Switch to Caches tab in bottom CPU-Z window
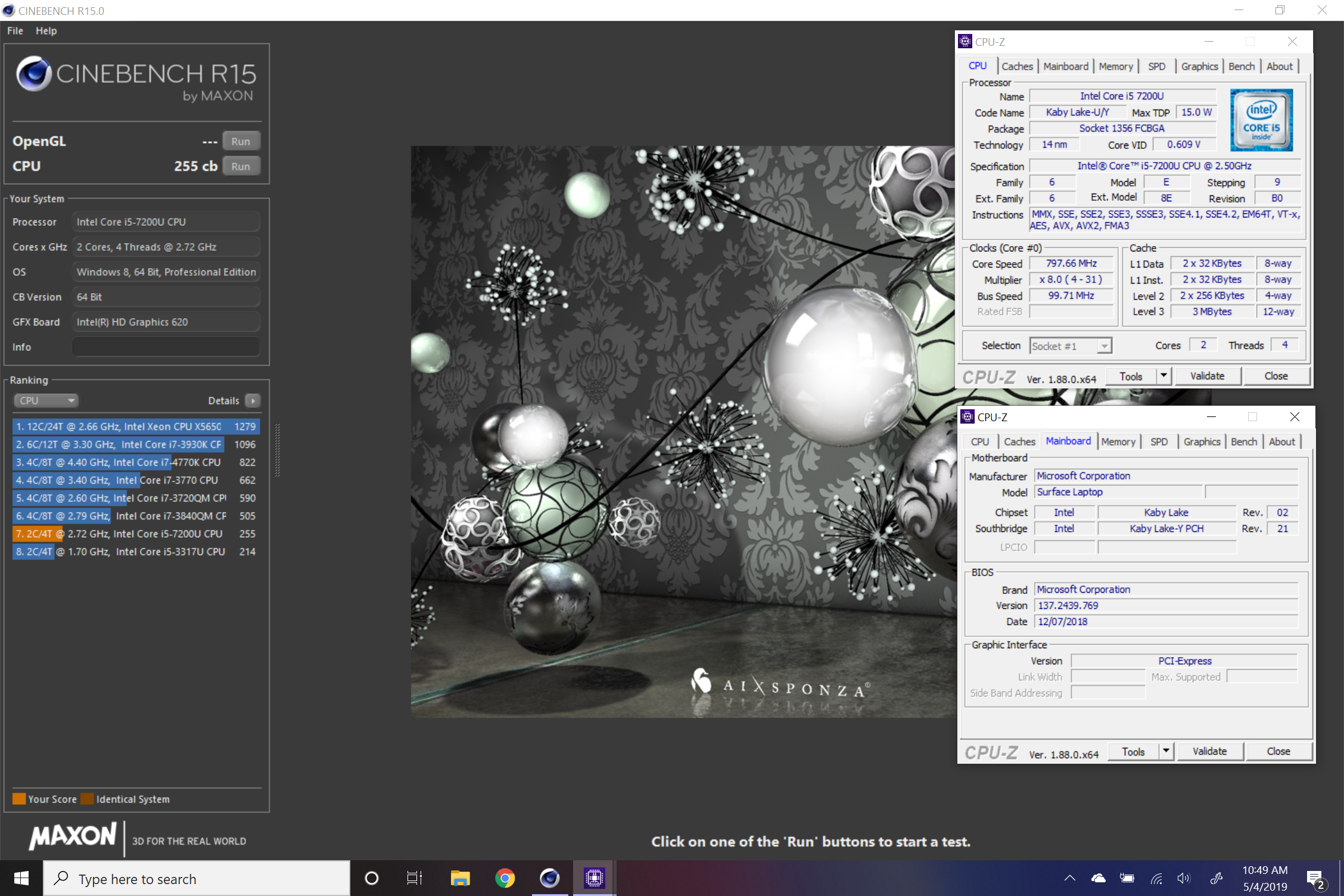 [1019, 441]
